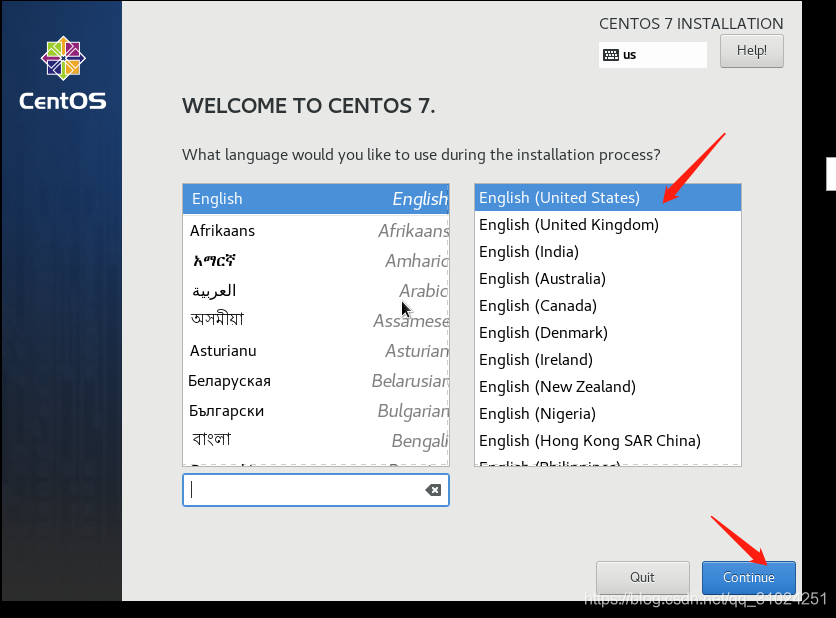Select the Belarusian language row
This screenshot has width=836, height=618.
[x=316, y=381]
